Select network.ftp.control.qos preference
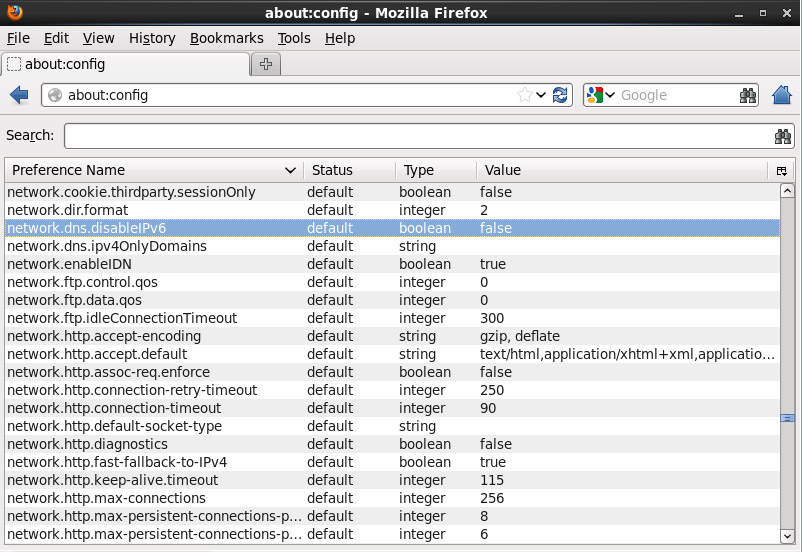This screenshot has width=802, height=552. coord(392,282)
